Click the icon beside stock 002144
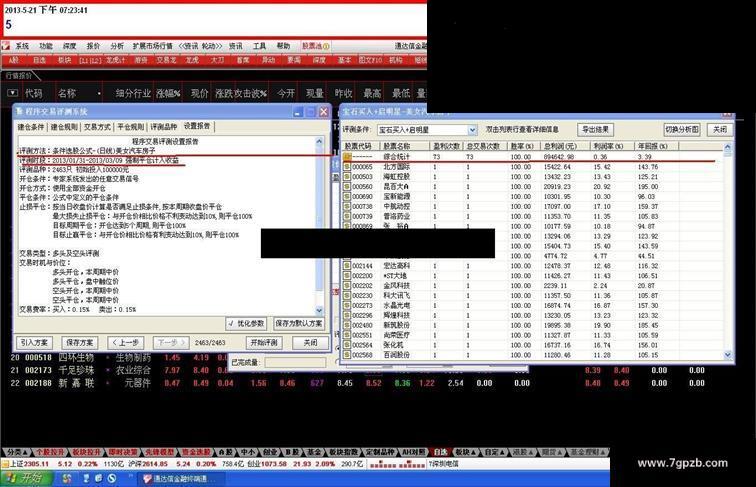756x487 pixels. coord(347,265)
